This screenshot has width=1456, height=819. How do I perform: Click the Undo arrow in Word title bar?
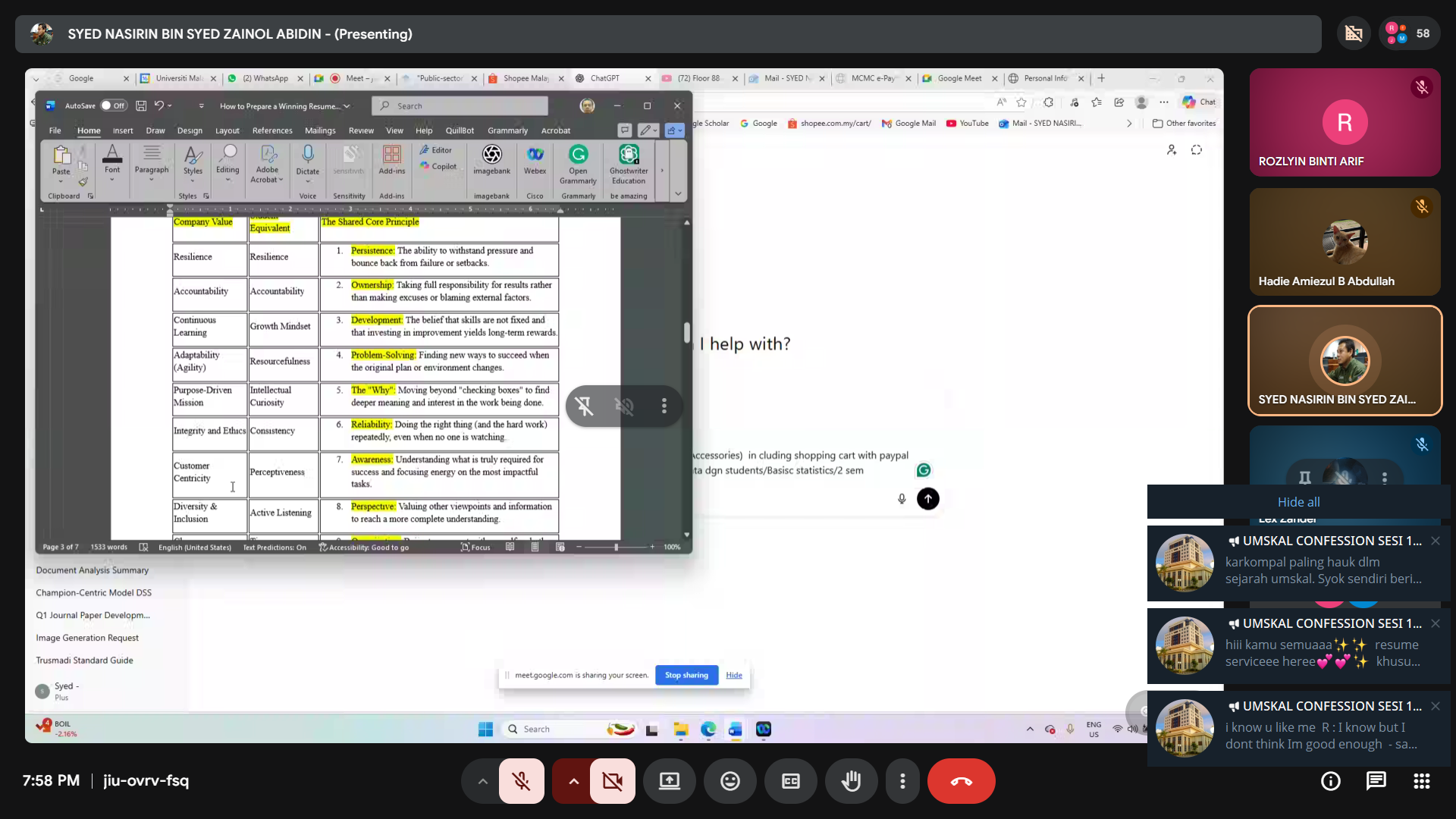159,106
